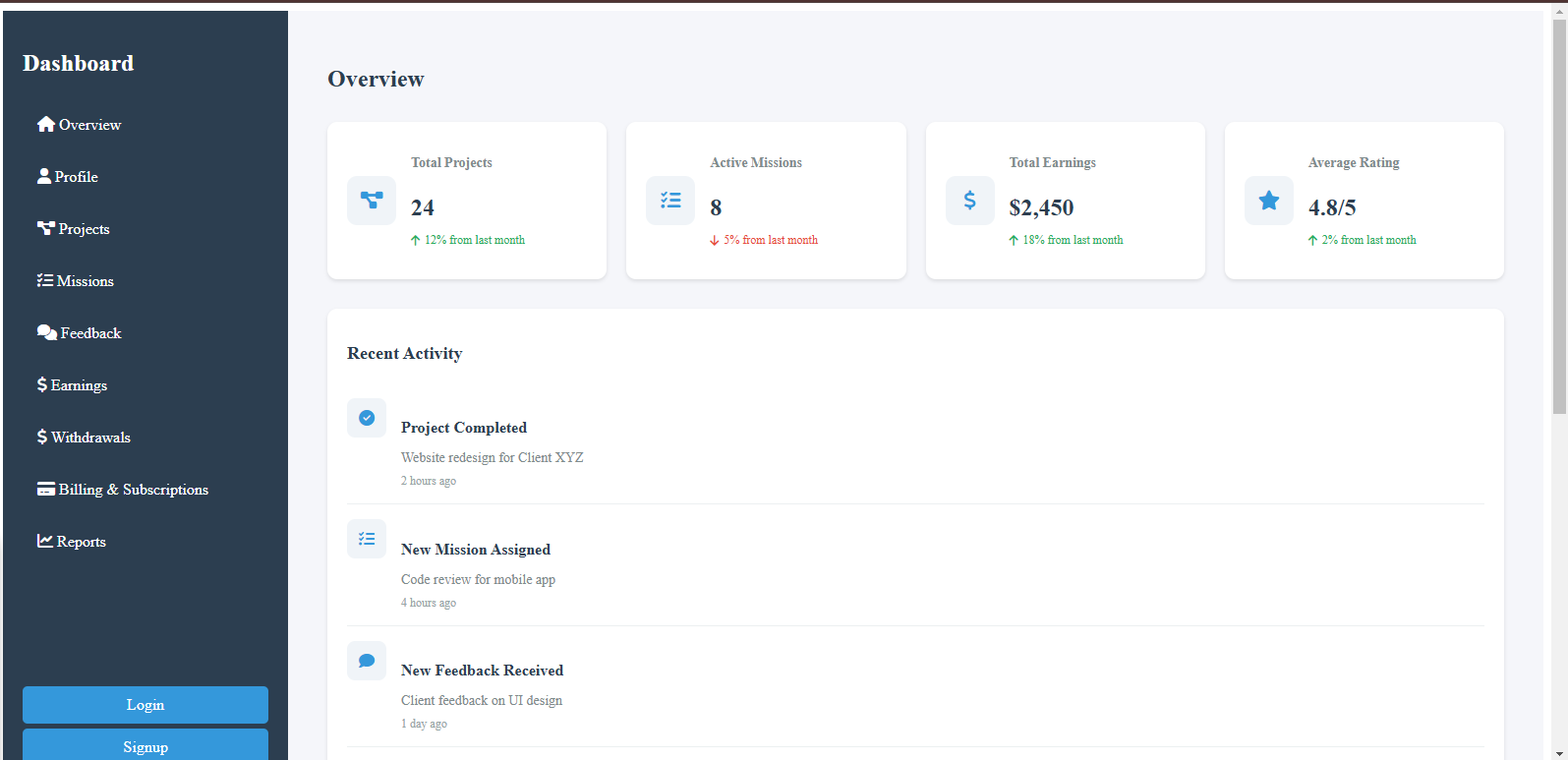Open Projects from the sidebar

[145, 229]
